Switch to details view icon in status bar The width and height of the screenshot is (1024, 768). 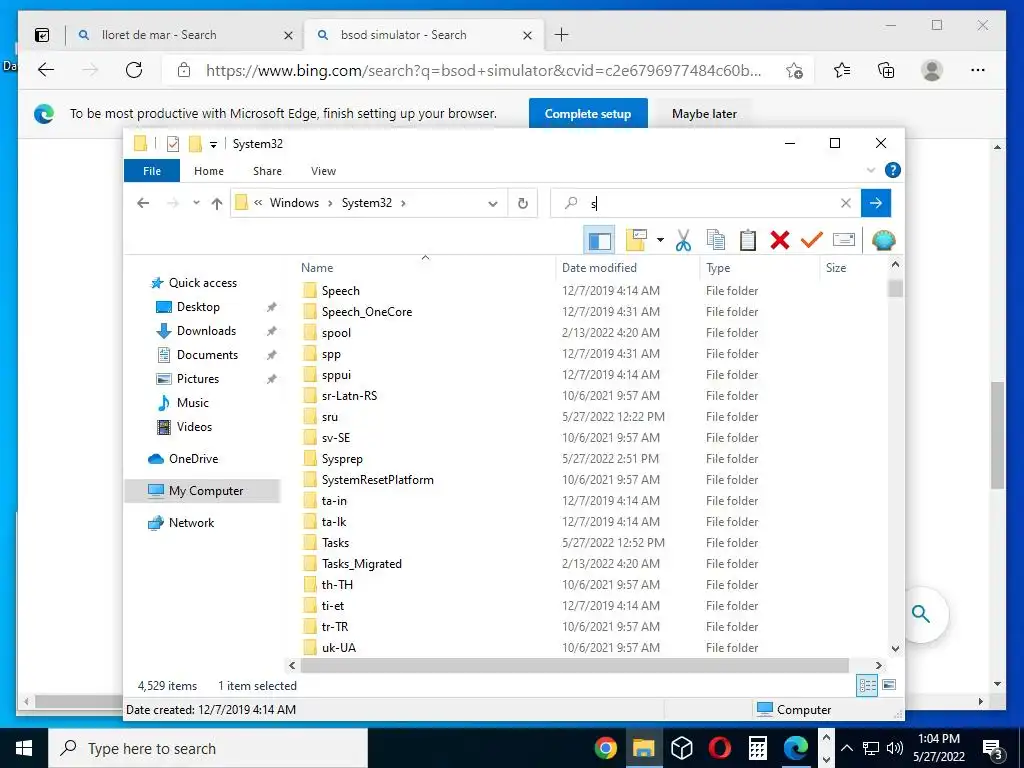[x=867, y=686]
